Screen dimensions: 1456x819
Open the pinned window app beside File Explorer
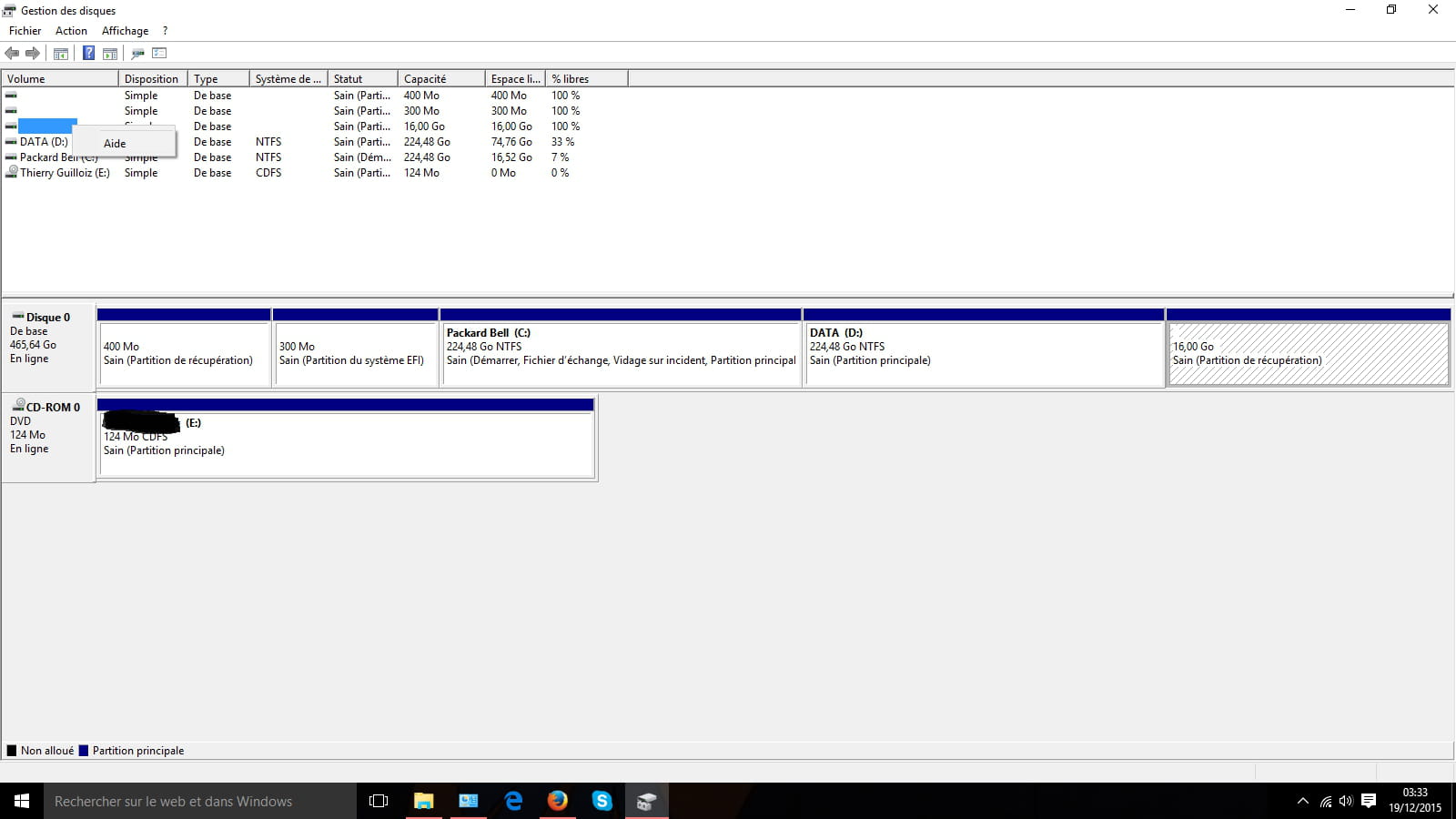coord(468,801)
